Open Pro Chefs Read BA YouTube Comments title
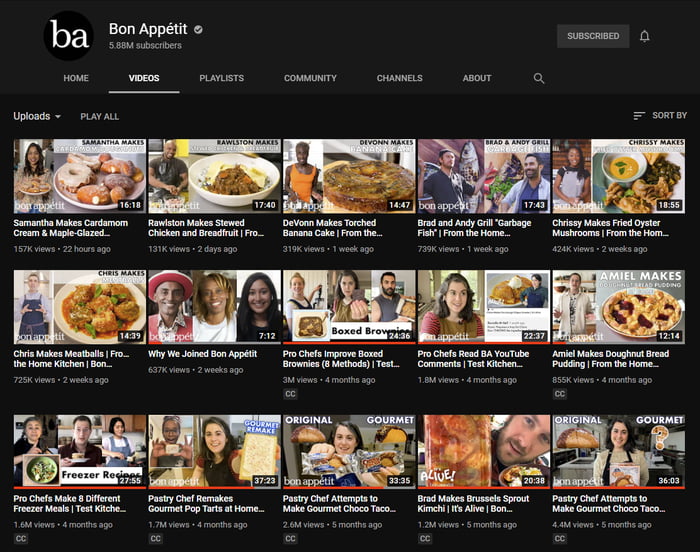The height and width of the screenshot is (552, 700). (x=473, y=359)
